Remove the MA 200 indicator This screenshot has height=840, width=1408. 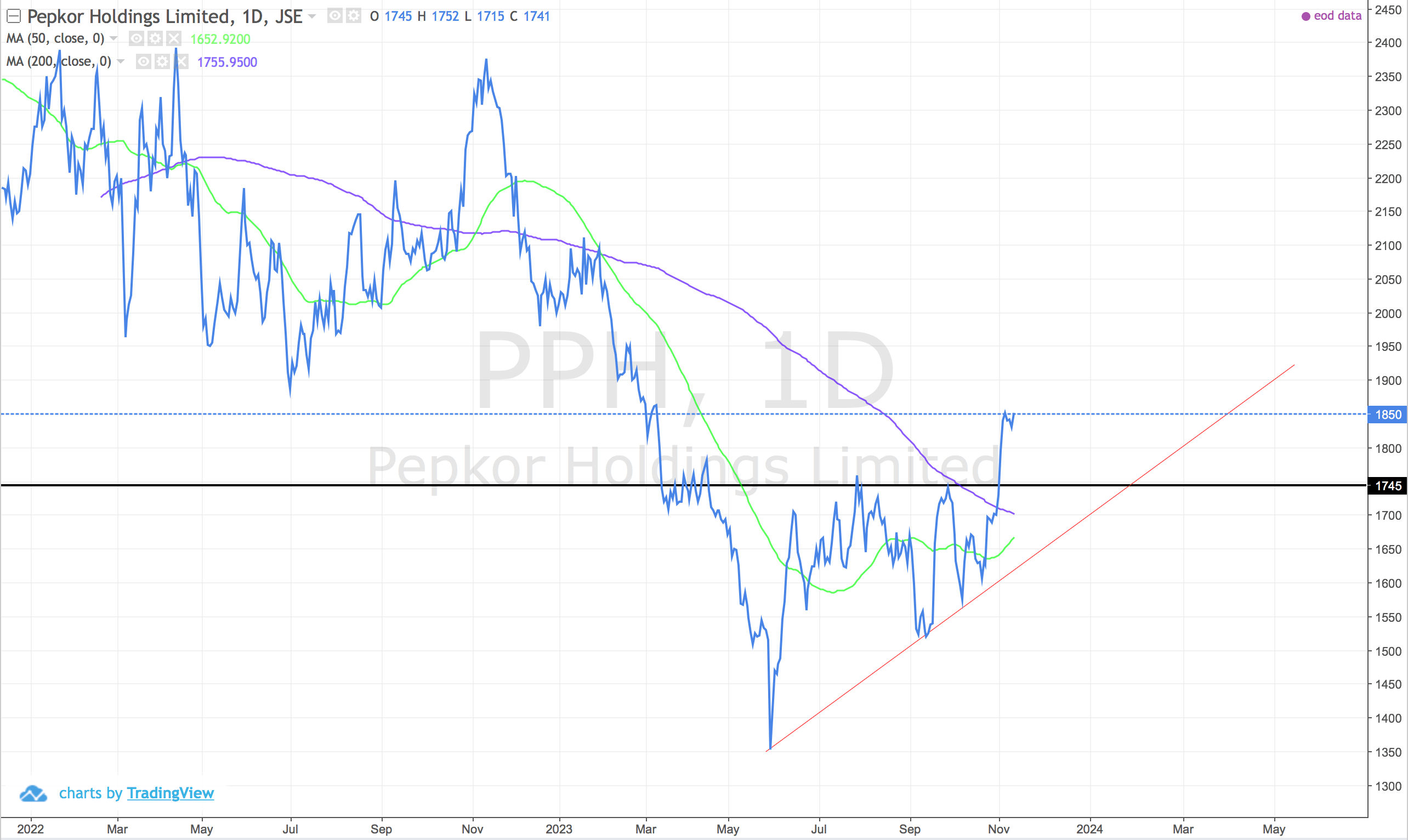tap(181, 61)
